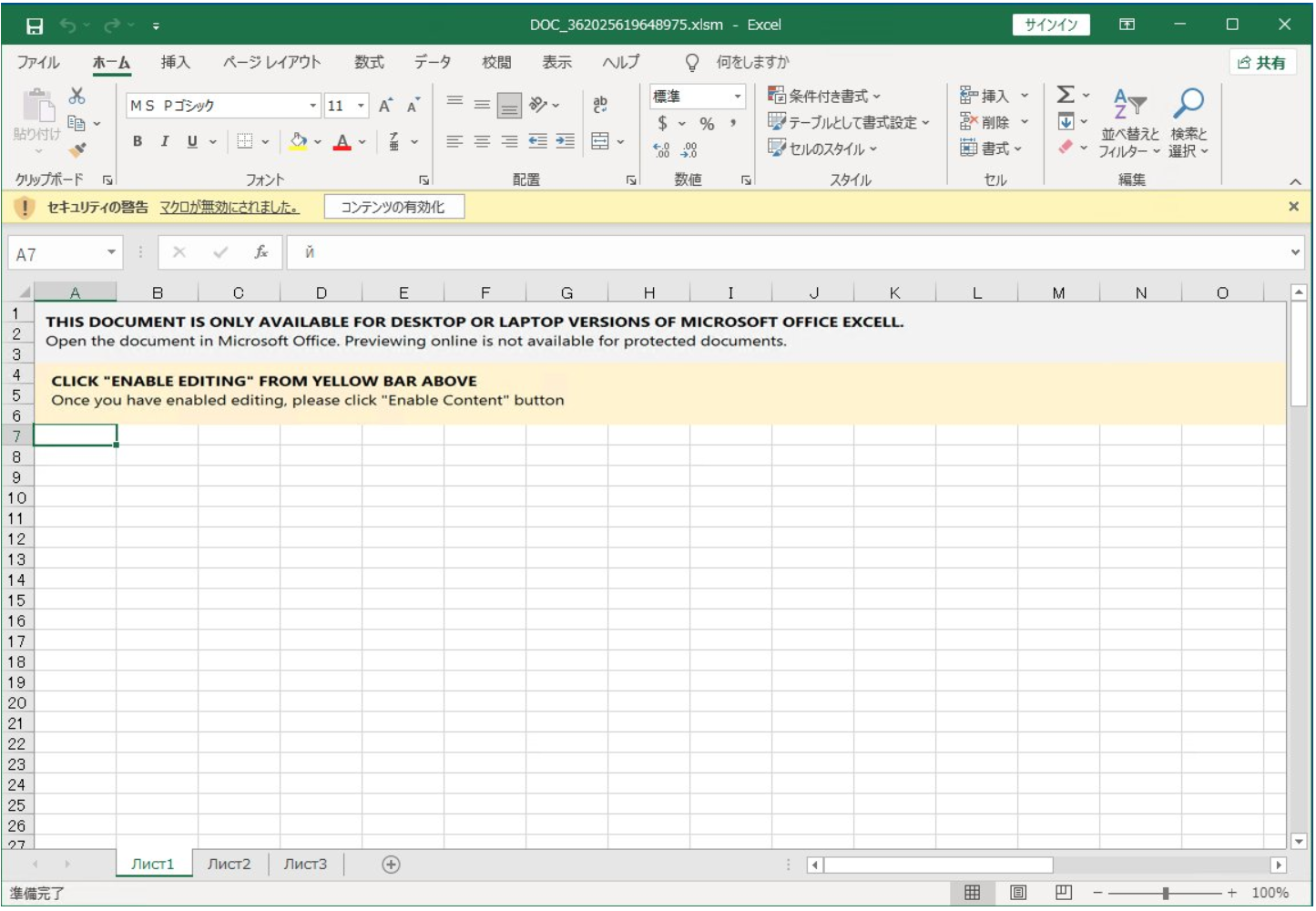
Task: Switch to ページレイアウト tab
Action: pyautogui.click(x=272, y=62)
